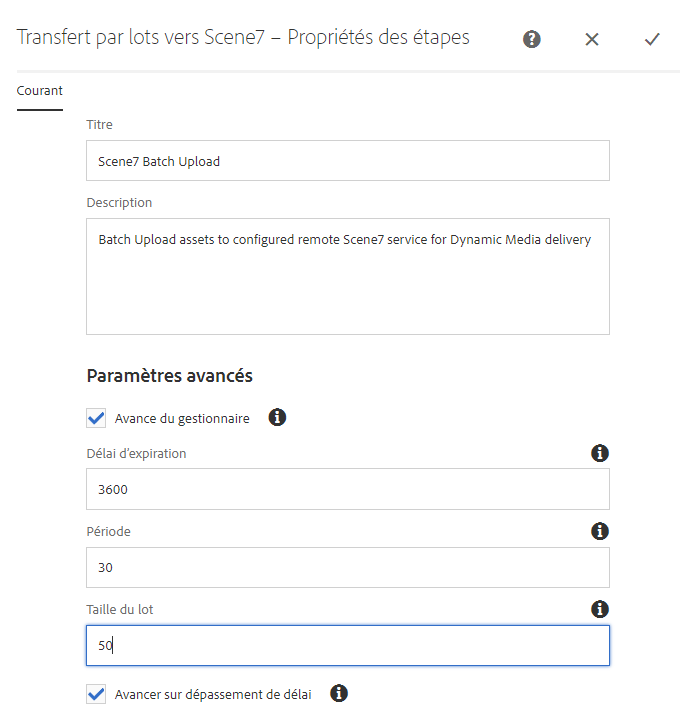
Task: Click the Description field label text
Action: [119, 203]
